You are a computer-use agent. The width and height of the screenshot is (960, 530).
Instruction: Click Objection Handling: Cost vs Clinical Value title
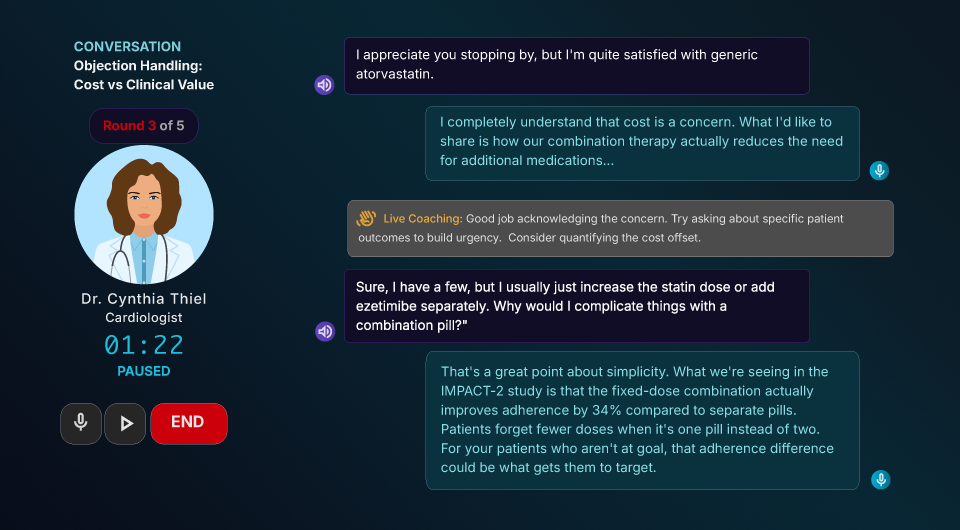(x=144, y=75)
